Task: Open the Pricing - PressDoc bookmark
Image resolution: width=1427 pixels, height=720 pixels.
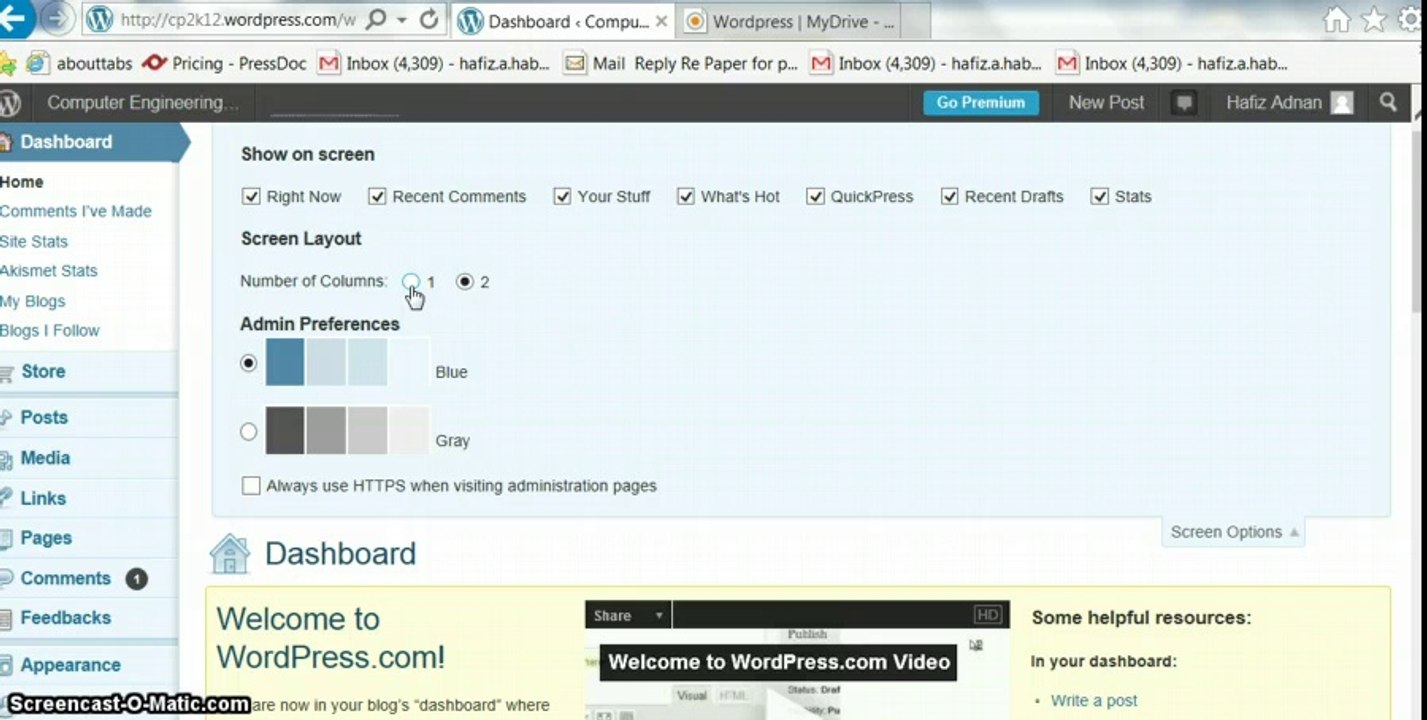Action: tap(224, 63)
